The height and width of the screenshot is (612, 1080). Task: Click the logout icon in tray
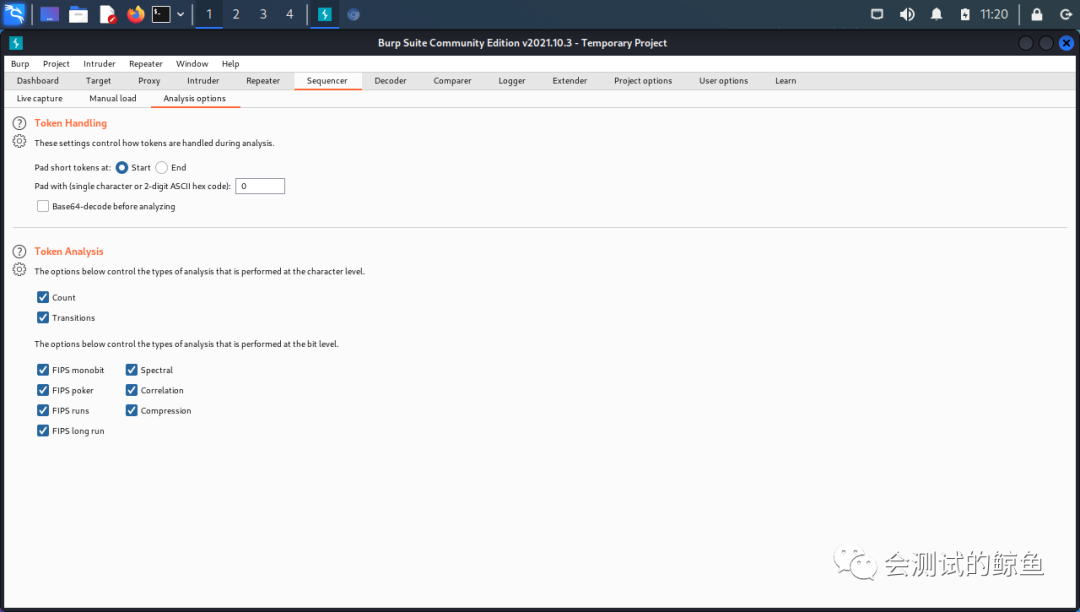(x=1066, y=14)
